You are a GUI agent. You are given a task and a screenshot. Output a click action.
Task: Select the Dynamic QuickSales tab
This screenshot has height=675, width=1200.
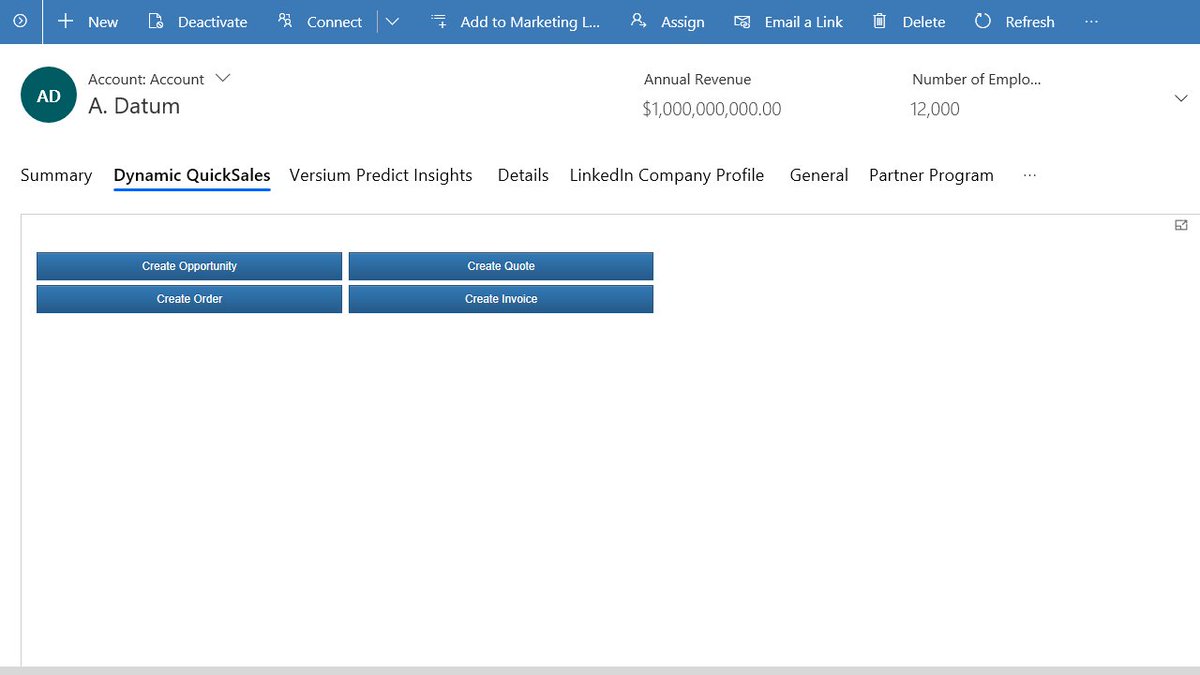192,175
